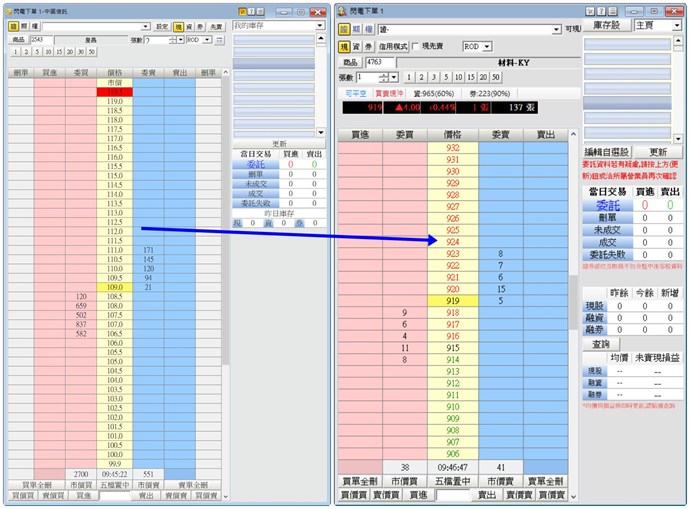Click 買單全刪 button in right window
The image size is (690, 509).
click(x=360, y=481)
